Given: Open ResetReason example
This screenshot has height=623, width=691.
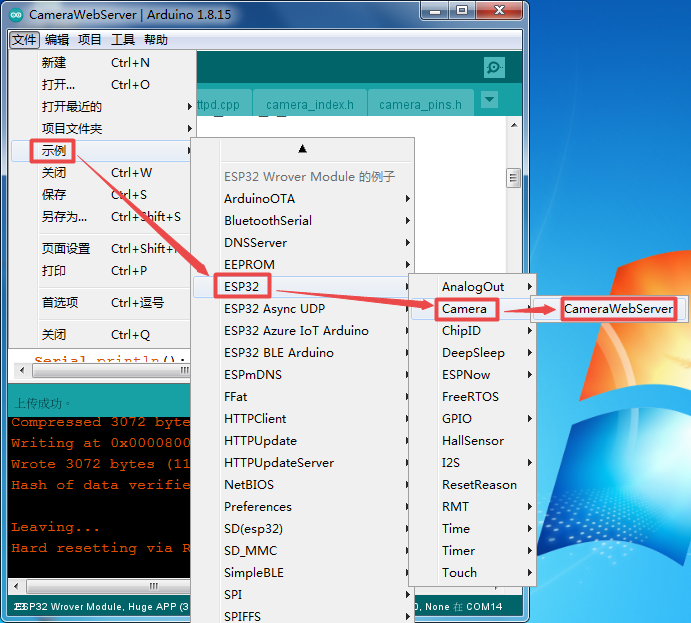Looking at the screenshot, I should click(x=473, y=485).
